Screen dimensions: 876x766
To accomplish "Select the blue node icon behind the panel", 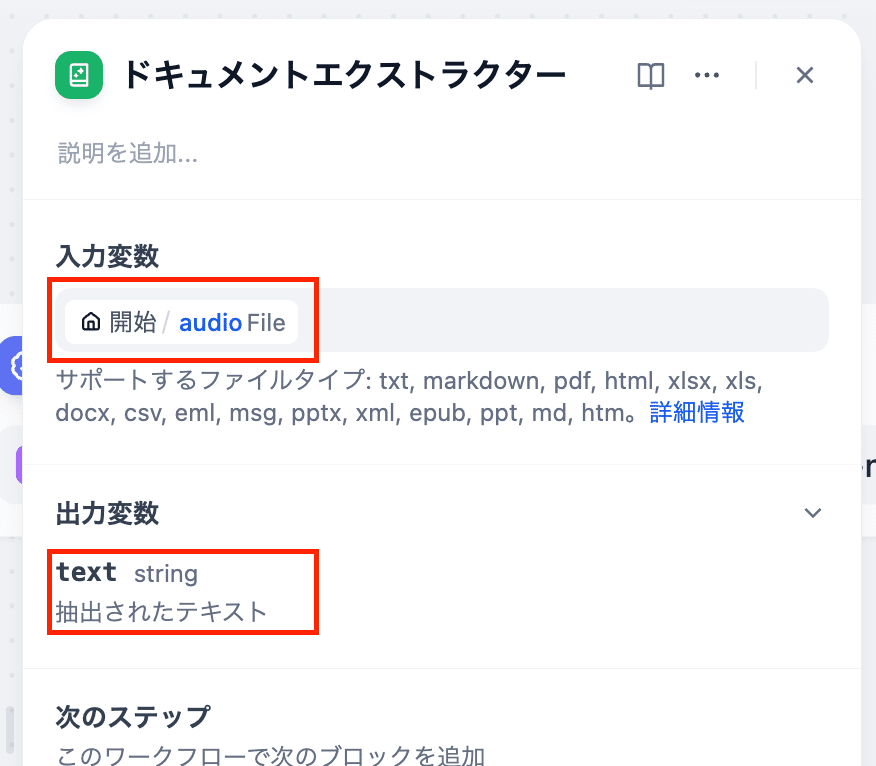I will 14,366.
